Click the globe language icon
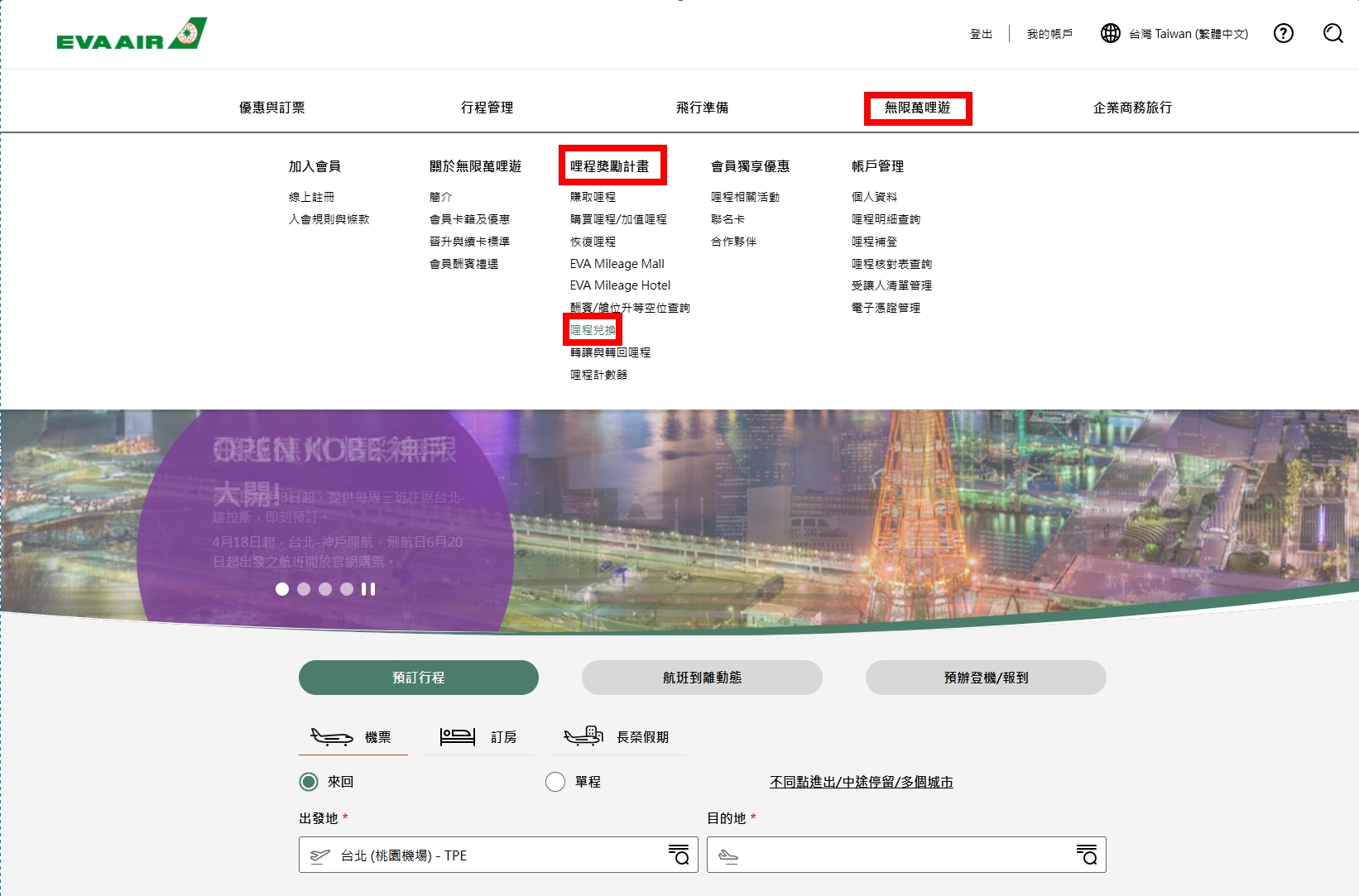Image resolution: width=1359 pixels, height=896 pixels. pos(1110,33)
